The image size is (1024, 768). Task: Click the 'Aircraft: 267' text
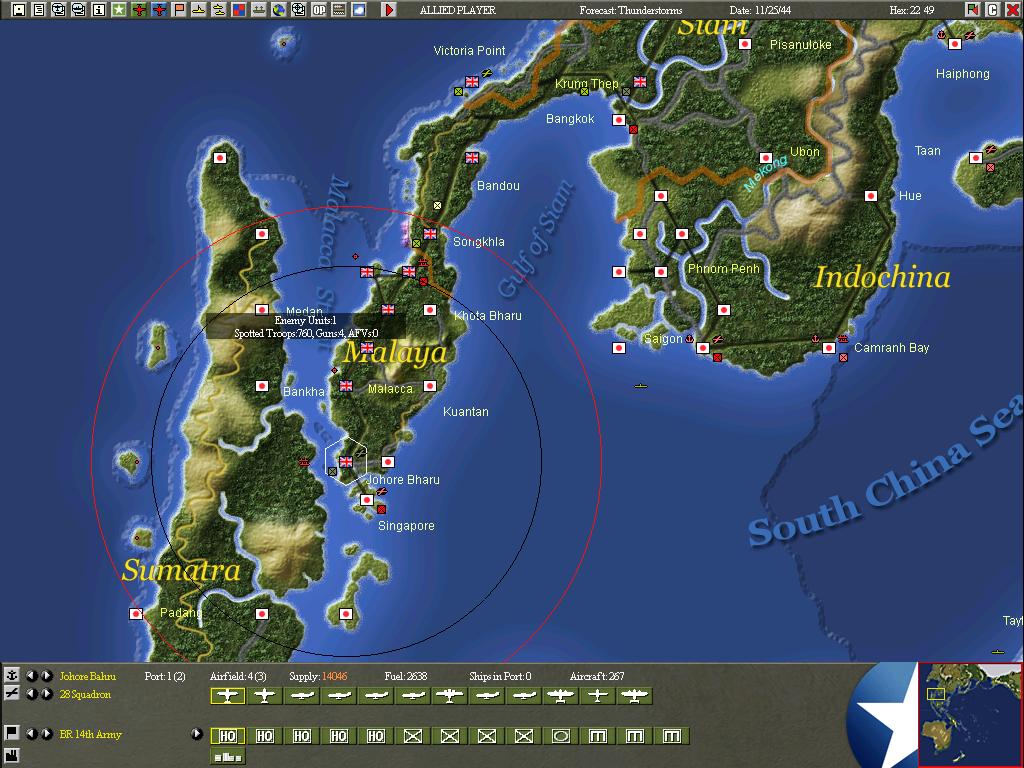[597, 676]
